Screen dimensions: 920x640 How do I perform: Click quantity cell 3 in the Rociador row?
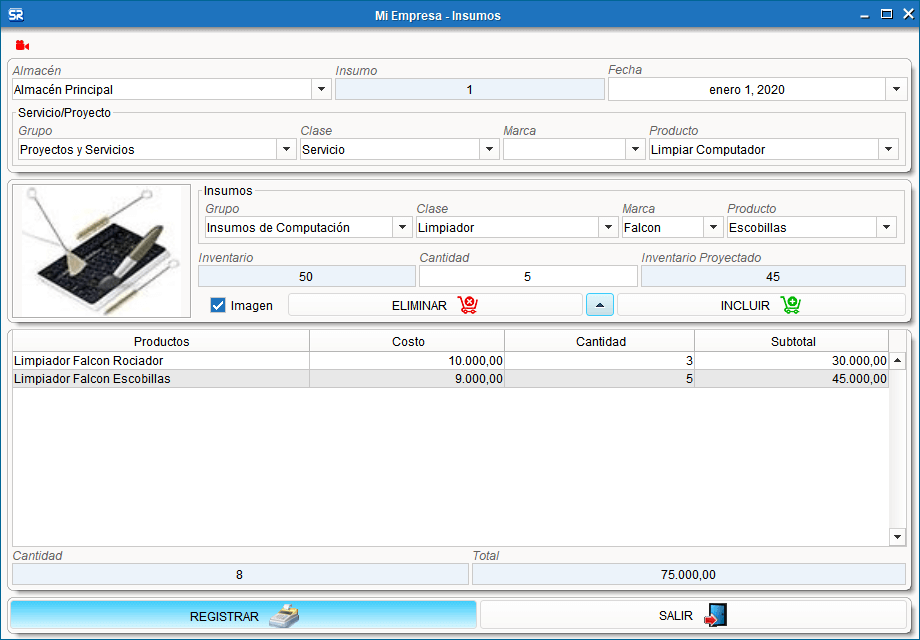click(x=600, y=360)
